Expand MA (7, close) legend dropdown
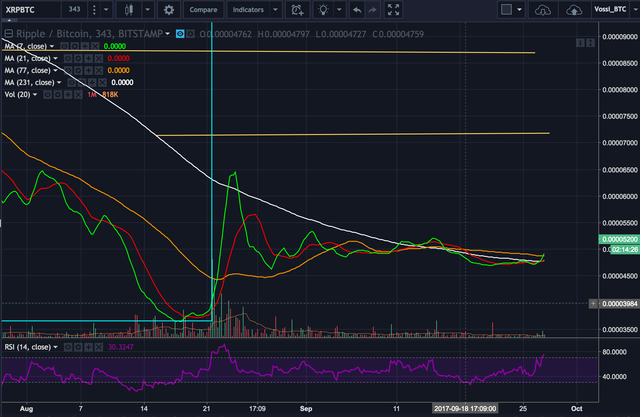The image size is (640, 417). tap(52, 46)
